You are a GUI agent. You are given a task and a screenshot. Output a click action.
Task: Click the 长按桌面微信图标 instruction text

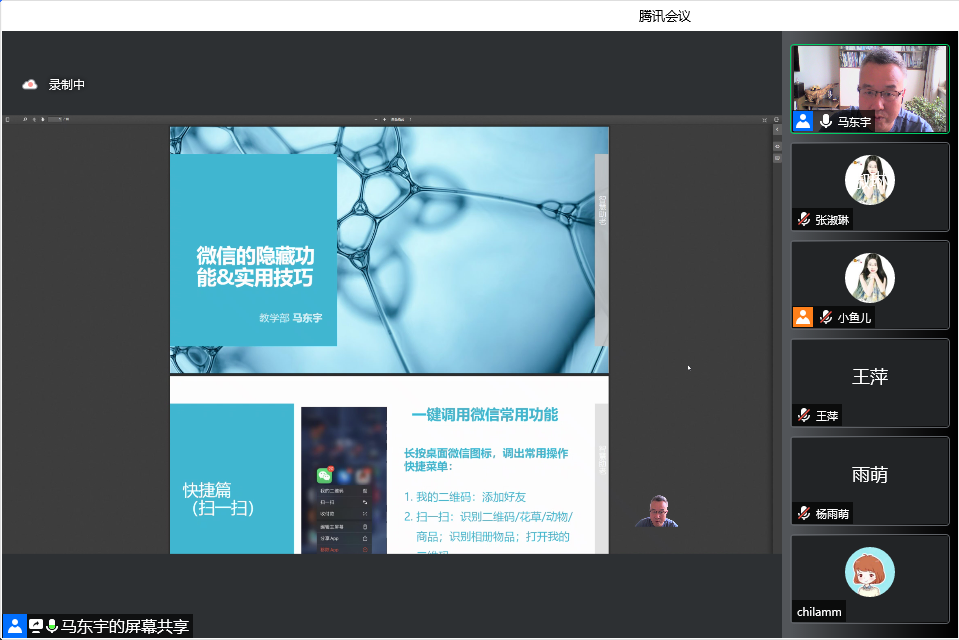pos(486,460)
